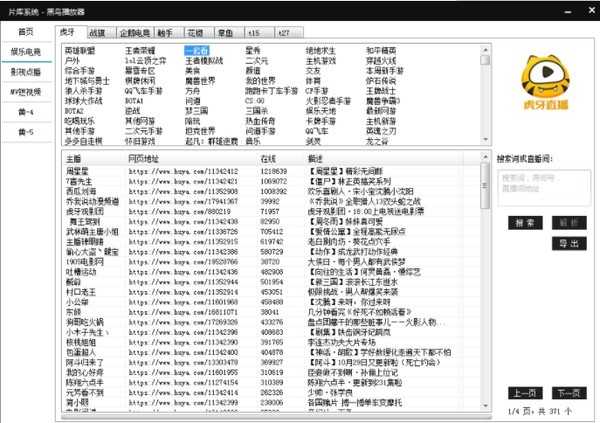Click category list scroll-up arrow
Viewport: 600px width, 423px height.
pos(485,50)
